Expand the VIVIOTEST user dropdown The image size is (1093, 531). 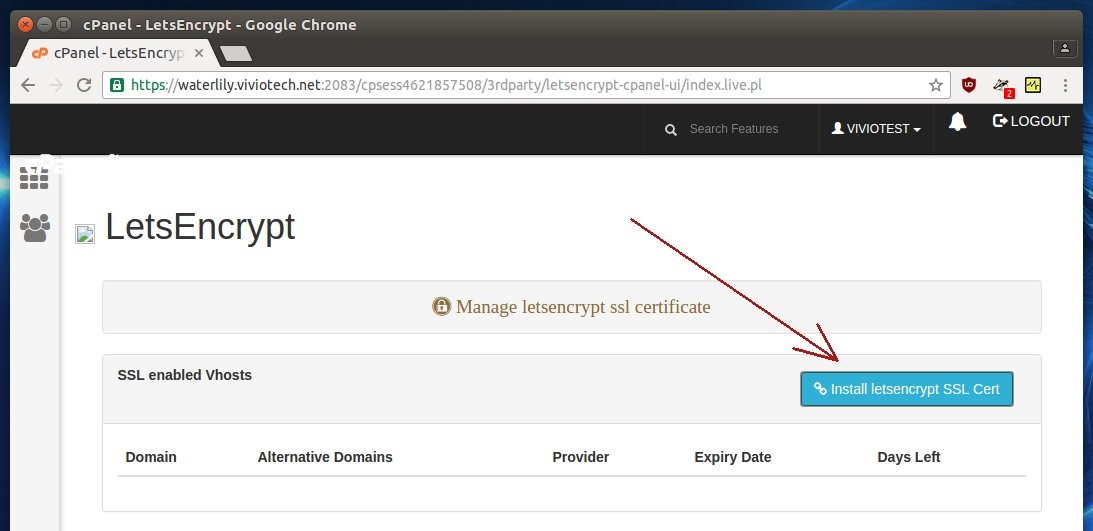click(876, 129)
